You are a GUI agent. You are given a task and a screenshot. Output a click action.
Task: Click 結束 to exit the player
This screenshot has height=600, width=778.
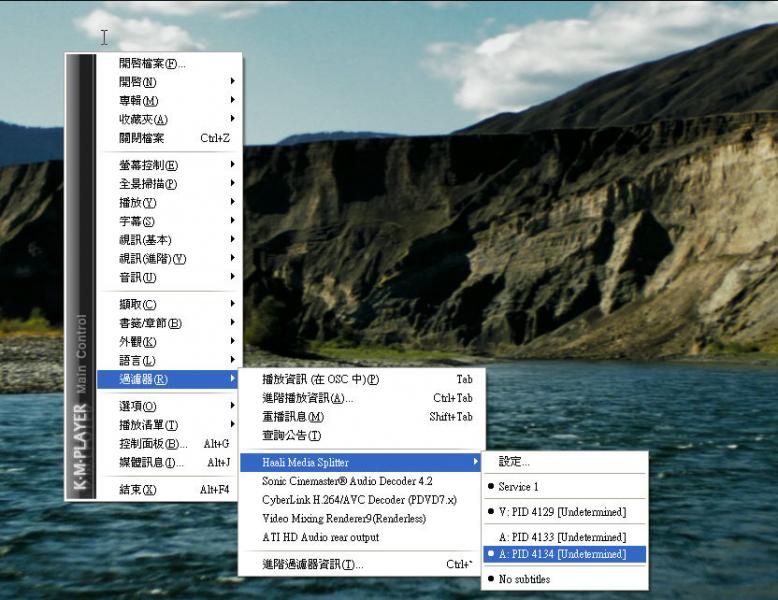point(138,489)
